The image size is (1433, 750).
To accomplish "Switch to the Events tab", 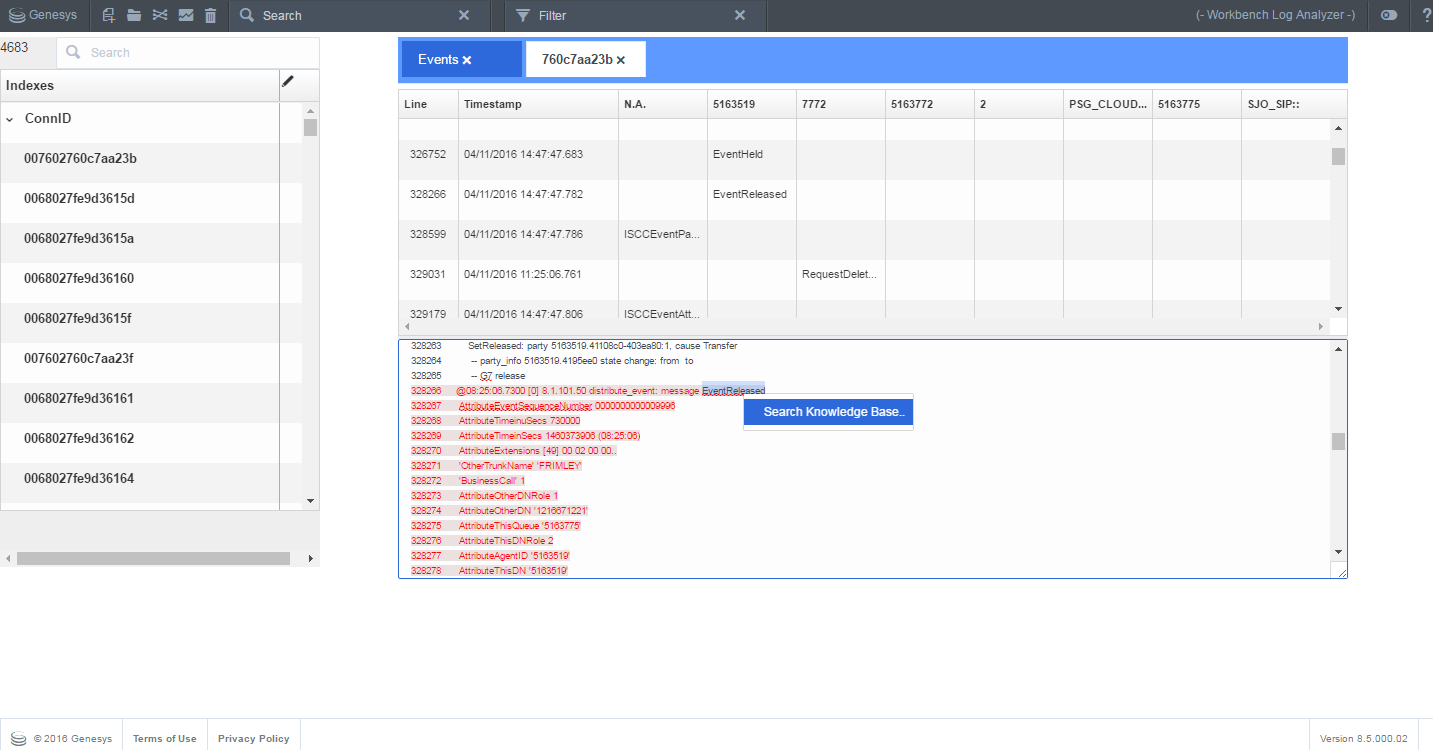I will (438, 60).
